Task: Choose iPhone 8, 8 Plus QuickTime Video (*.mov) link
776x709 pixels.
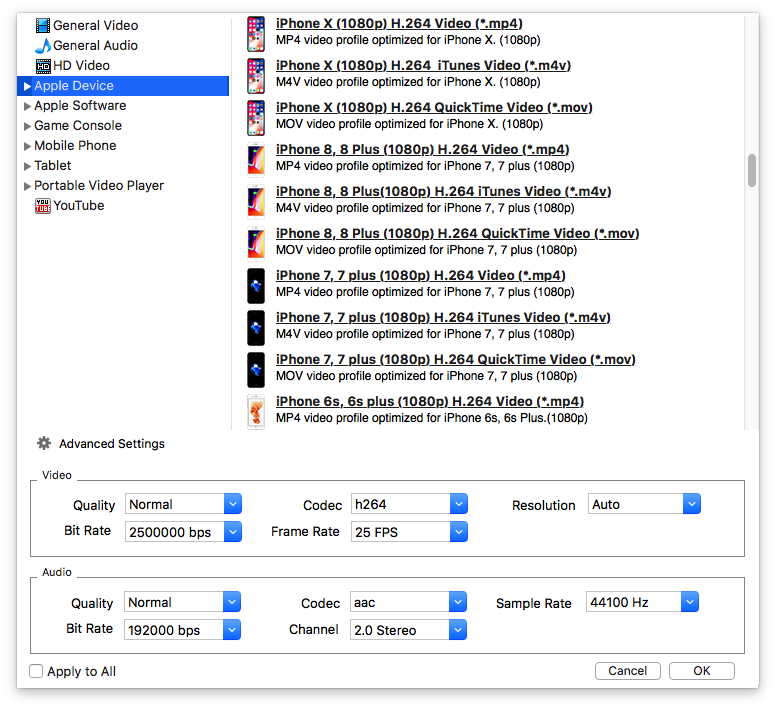Action: coord(457,234)
